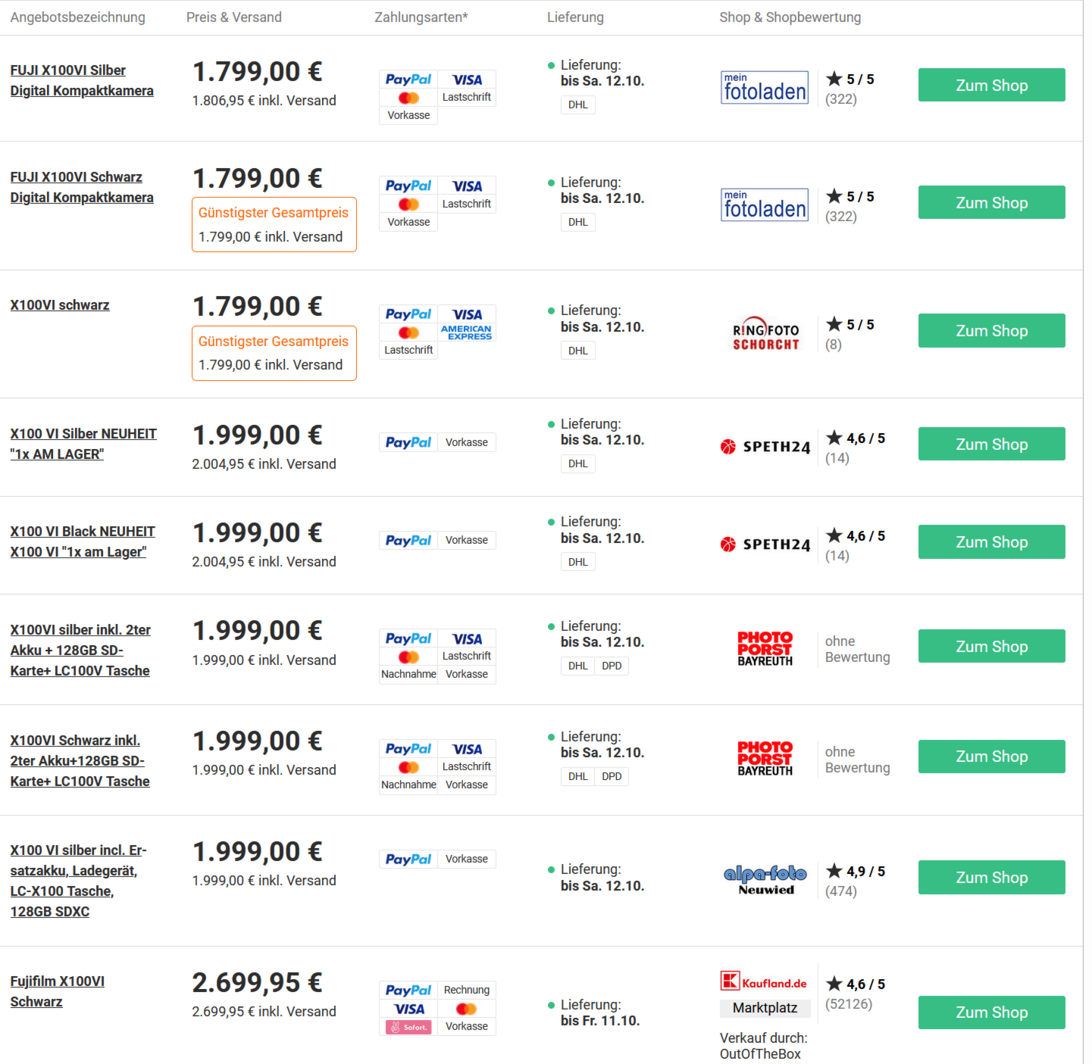
Task: Click the mein fotoladen logo in first row
Action: pos(764,87)
